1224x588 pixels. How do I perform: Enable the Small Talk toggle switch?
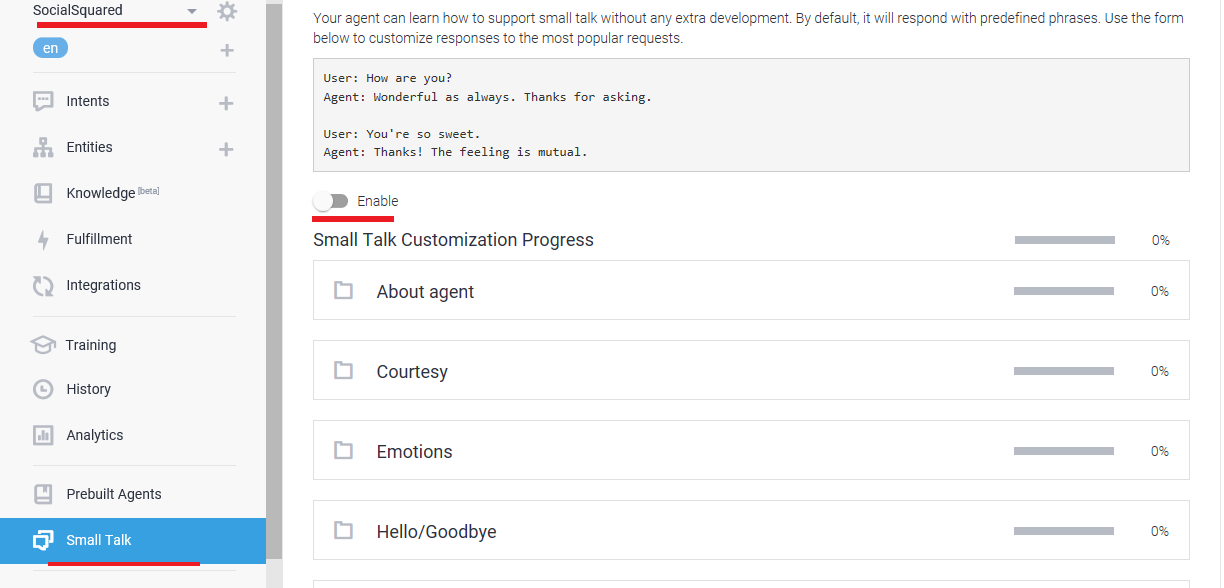click(x=331, y=201)
